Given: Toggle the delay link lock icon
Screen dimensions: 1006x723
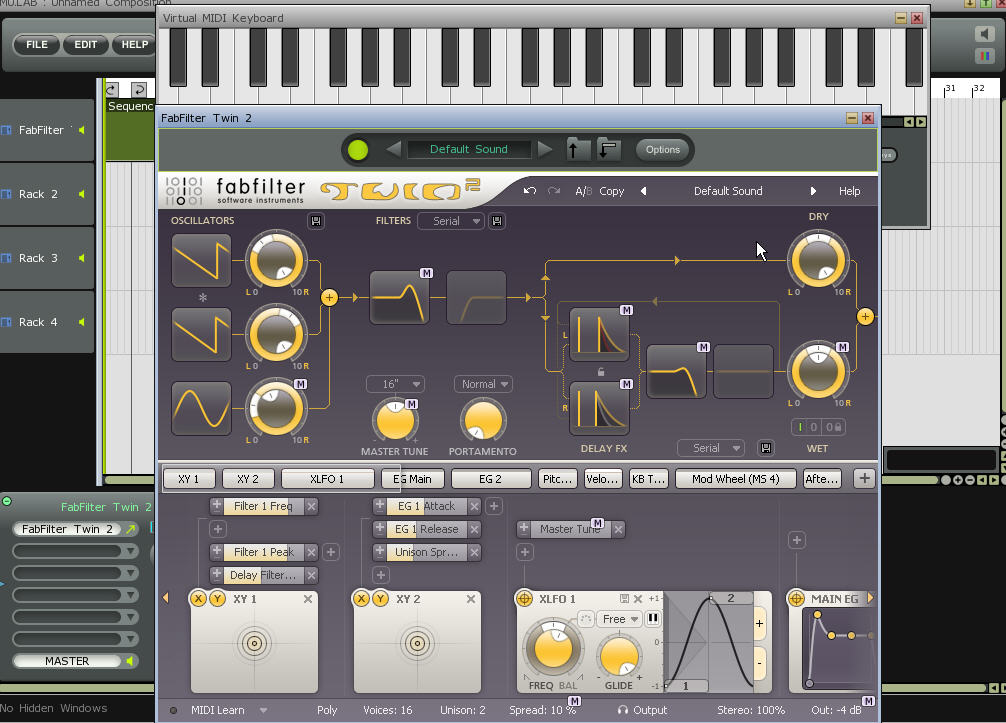Looking at the screenshot, I should pos(601,371).
